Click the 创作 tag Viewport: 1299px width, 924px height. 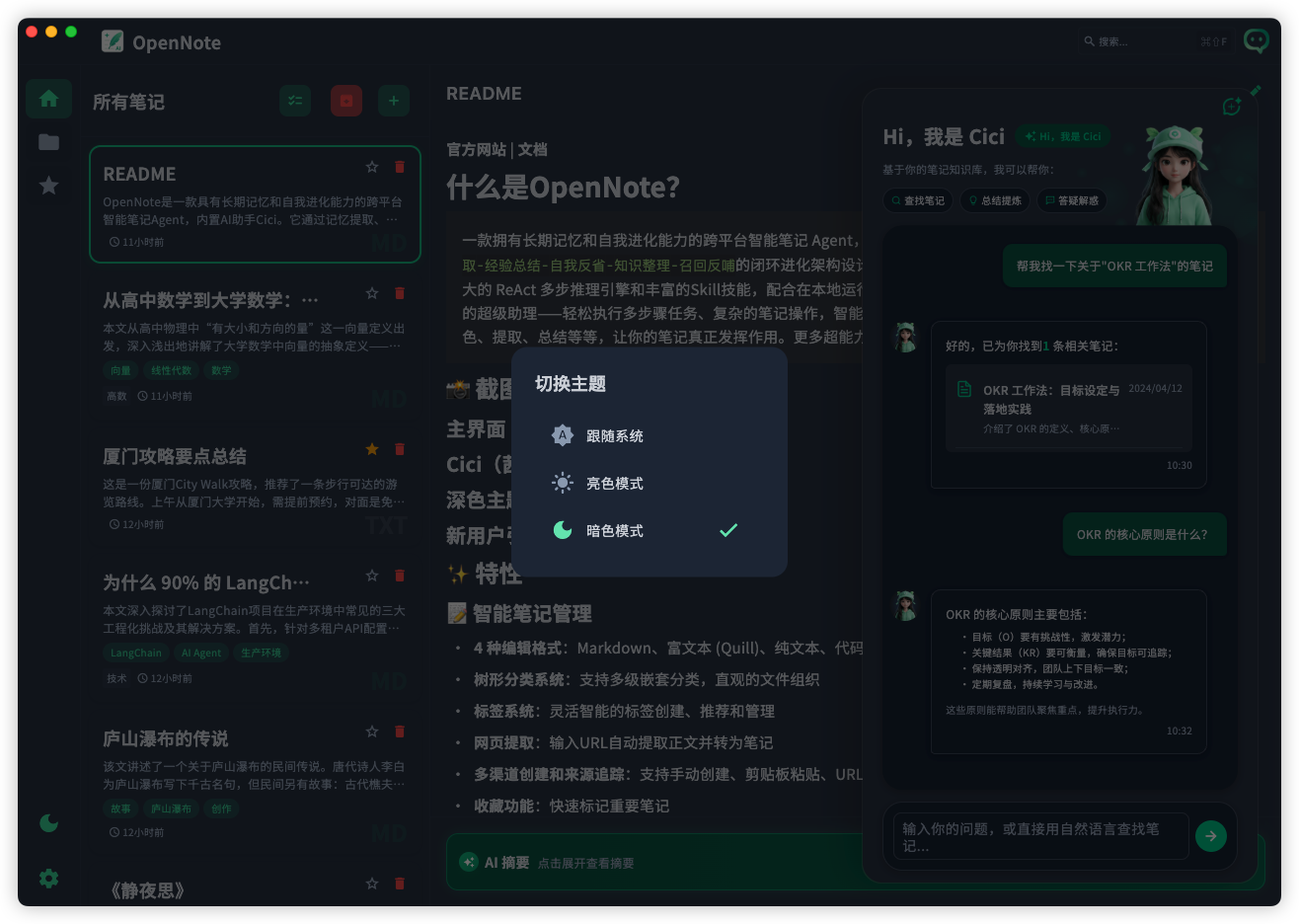click(x=221, y=808)
